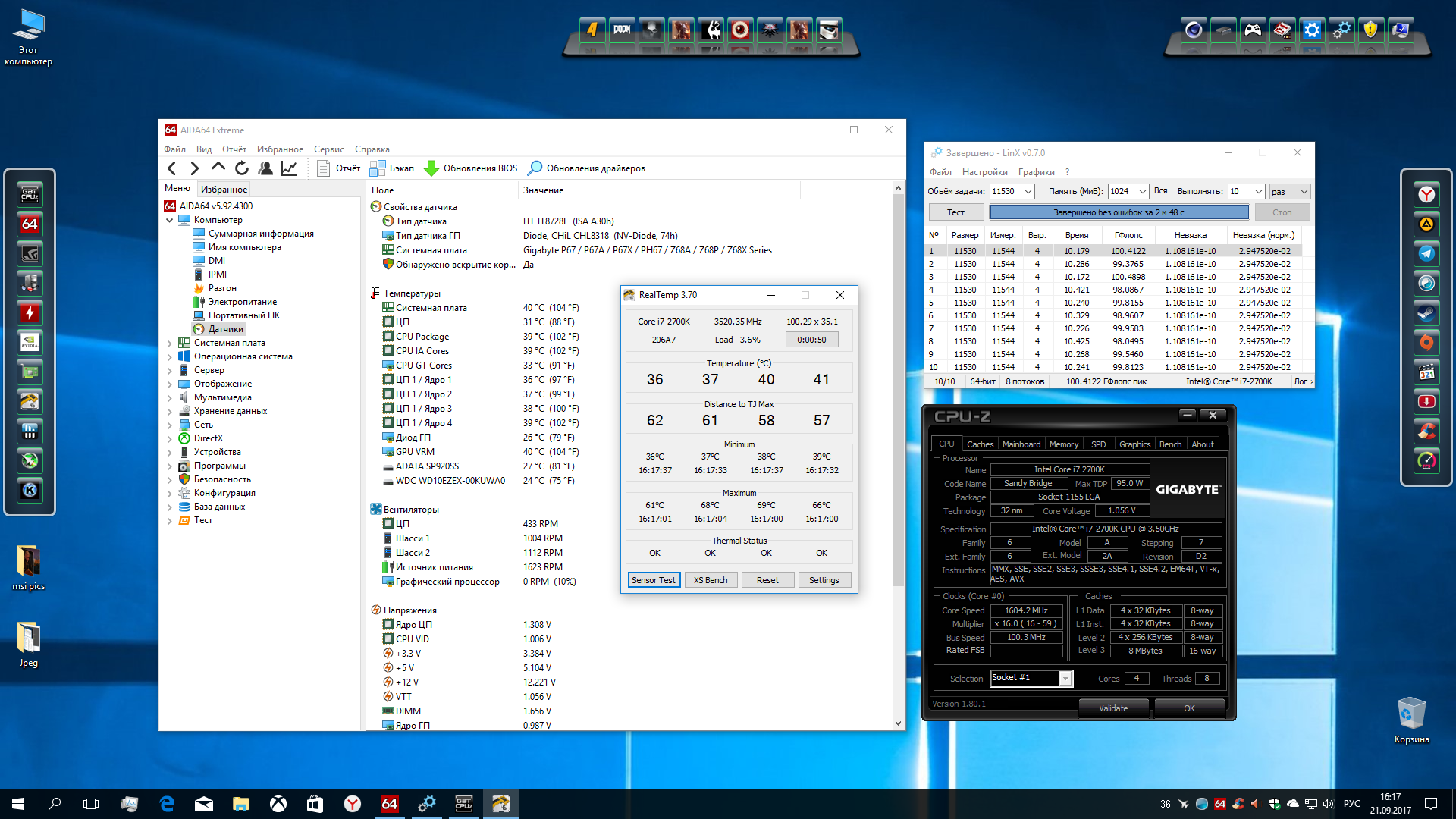
Task: Click Xbox icon on Windows taskbar
Action: pos(278,804)
